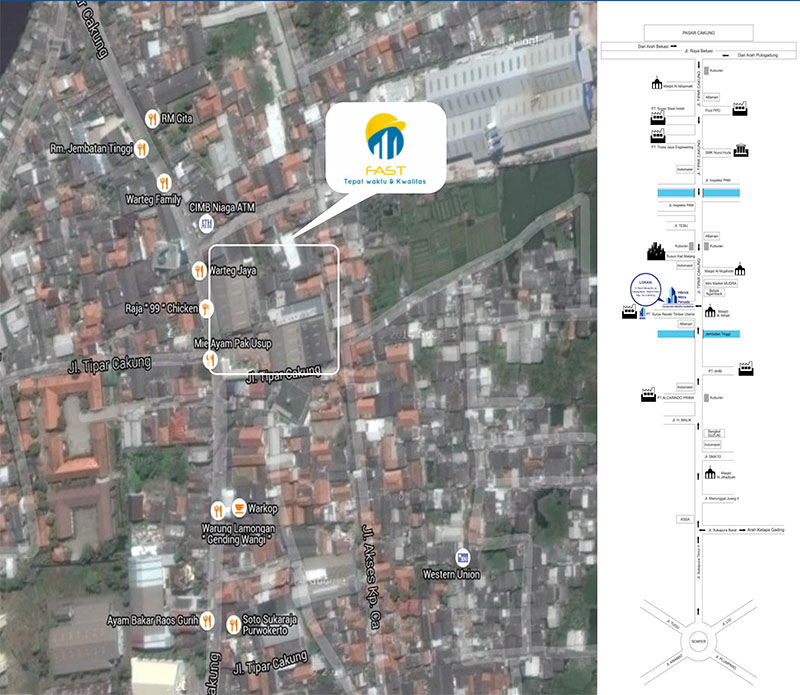Click the Raja "99" Chicken marker

(x=207, y=308)
